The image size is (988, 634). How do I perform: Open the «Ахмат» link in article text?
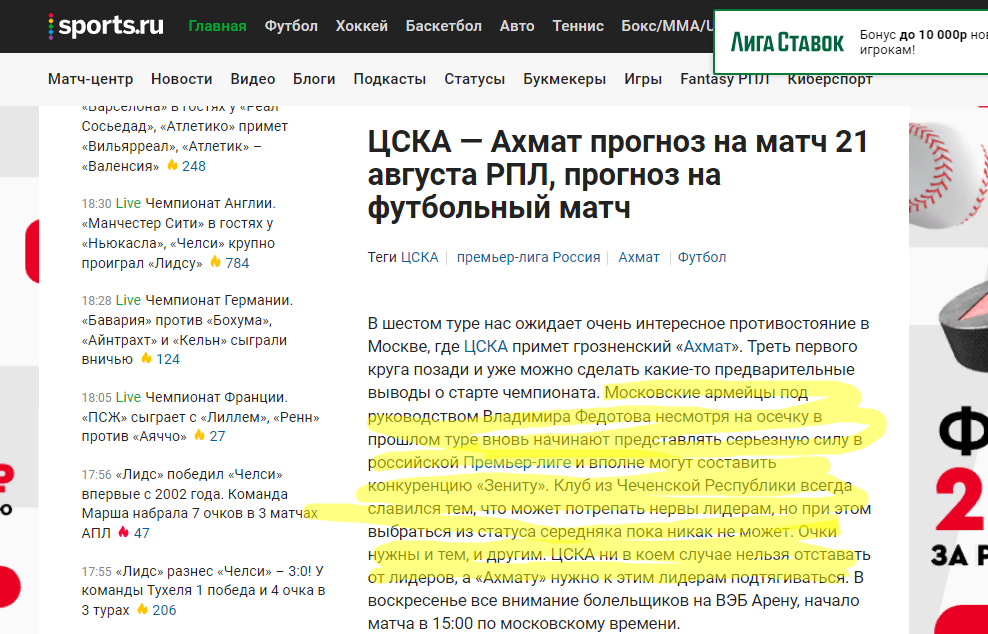pos(708,347)
